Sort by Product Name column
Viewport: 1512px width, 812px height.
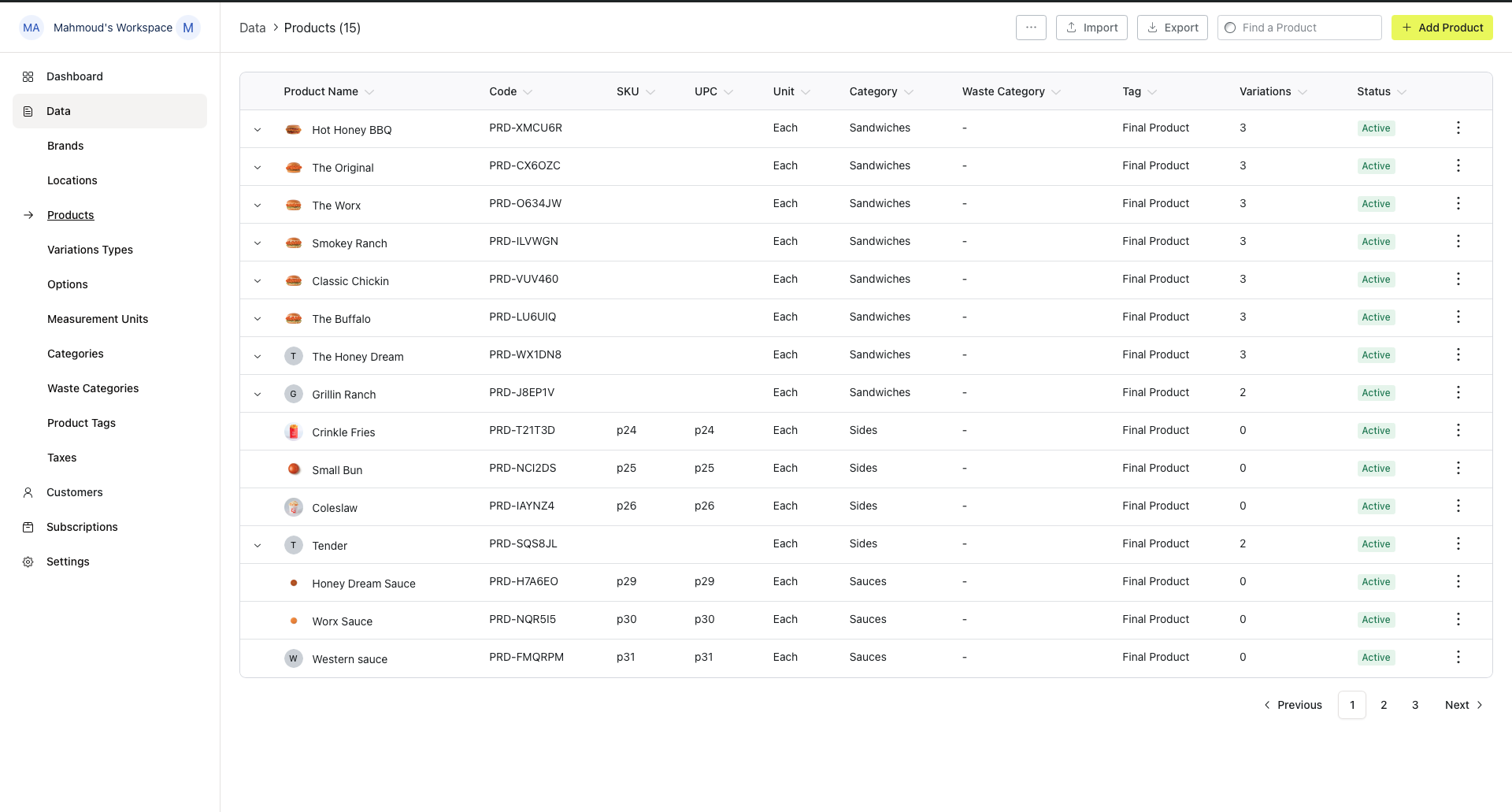[329, 91]
